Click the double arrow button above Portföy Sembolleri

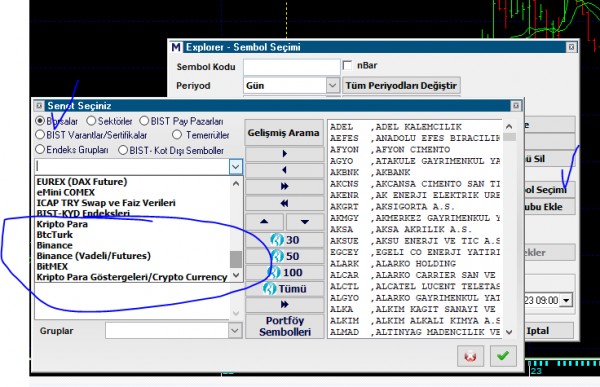coord(284,304)
